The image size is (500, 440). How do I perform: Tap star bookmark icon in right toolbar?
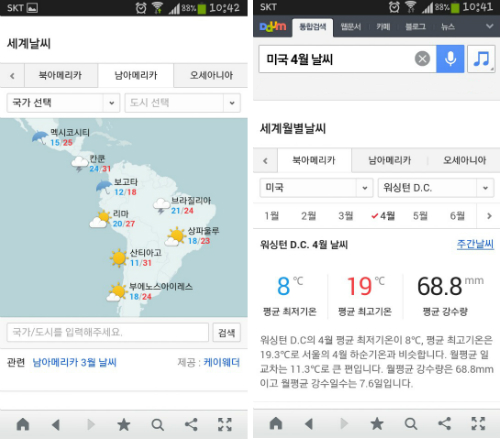click(377, 424)
